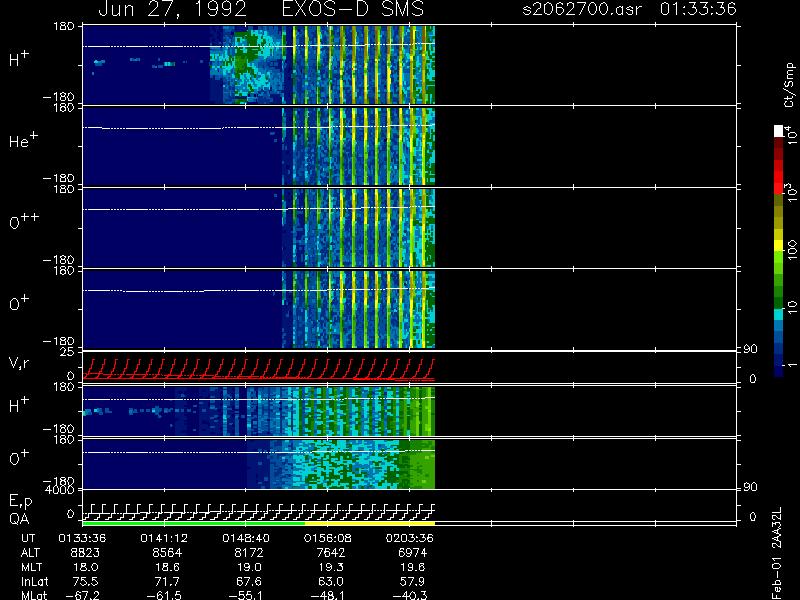
Task: Select the UT value "0148:40"
Action: click(246, 538)
